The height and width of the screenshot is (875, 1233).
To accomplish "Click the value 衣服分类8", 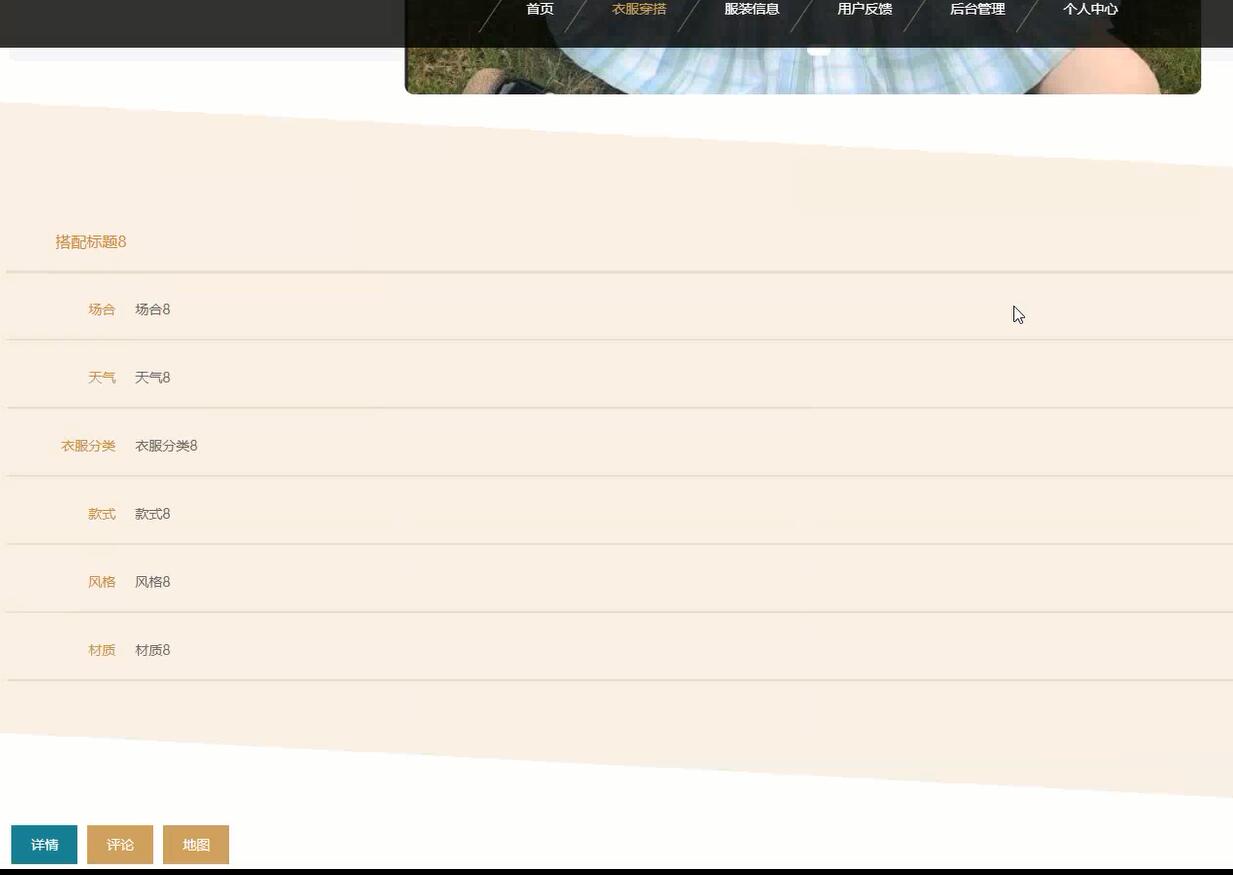I will pos(166,446).
